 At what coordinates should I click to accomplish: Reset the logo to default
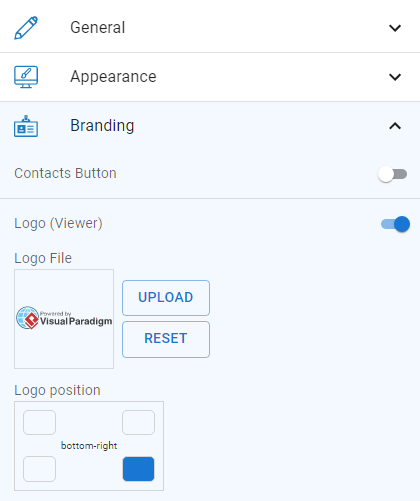click(166, 339)
